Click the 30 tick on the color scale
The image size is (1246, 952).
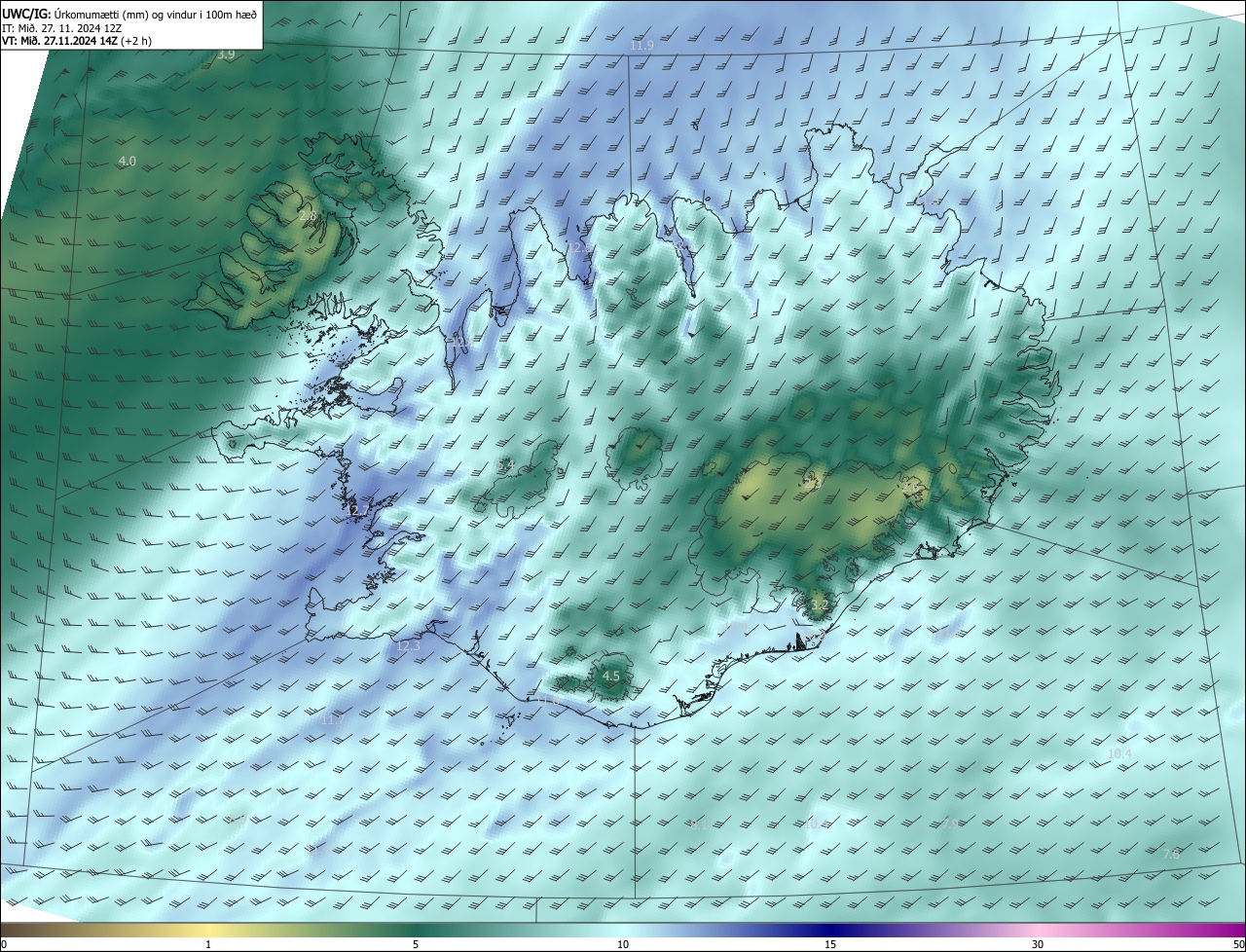[x=1038, y=944]
